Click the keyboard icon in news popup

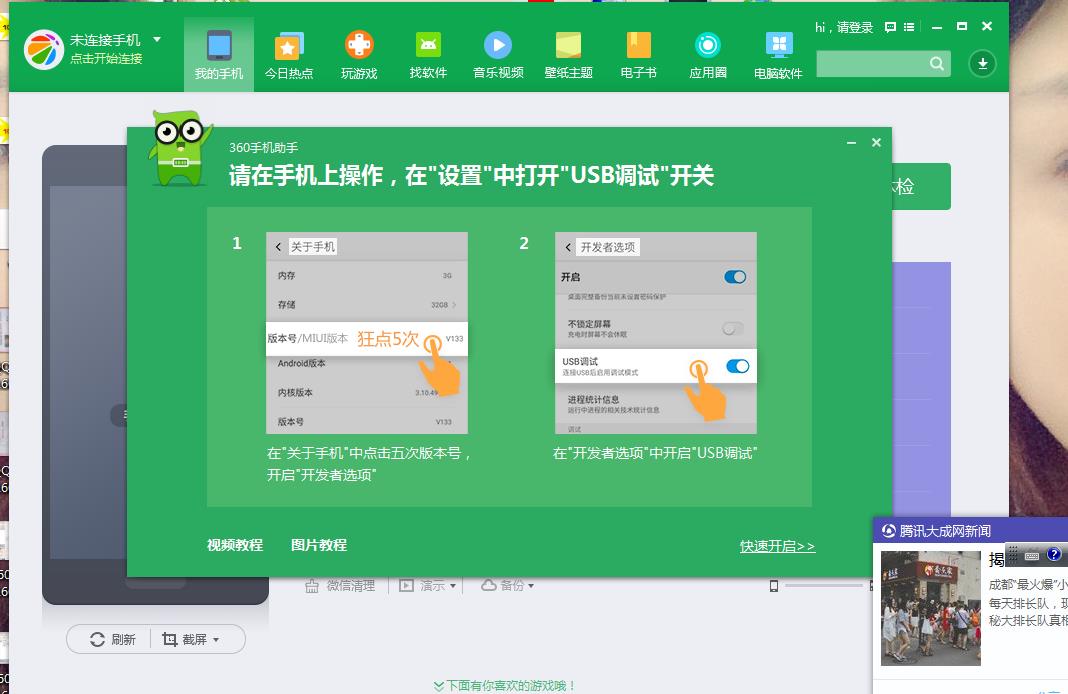[1032, 556]
